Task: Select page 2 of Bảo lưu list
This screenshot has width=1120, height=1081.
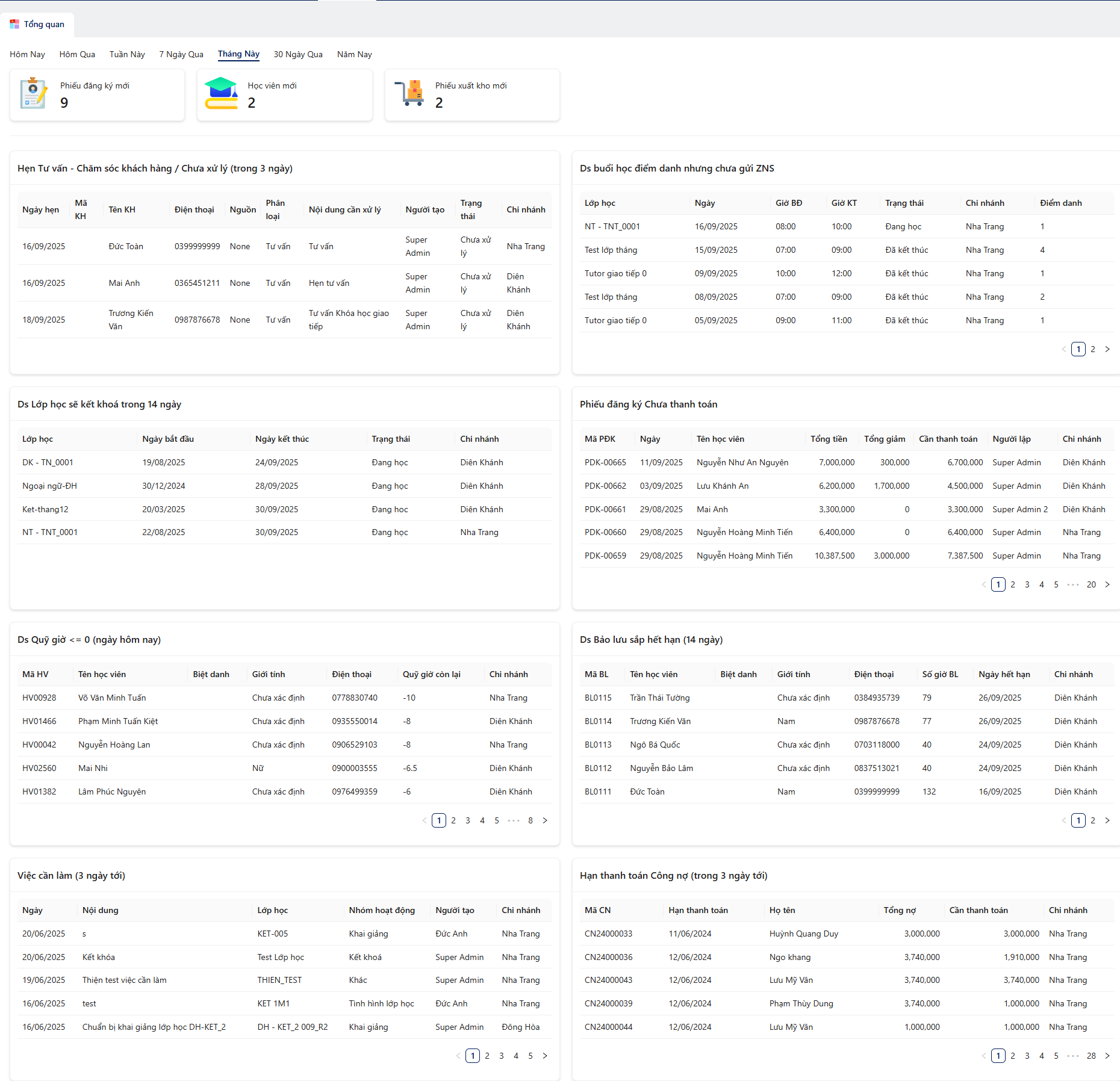Action: 1093,820
